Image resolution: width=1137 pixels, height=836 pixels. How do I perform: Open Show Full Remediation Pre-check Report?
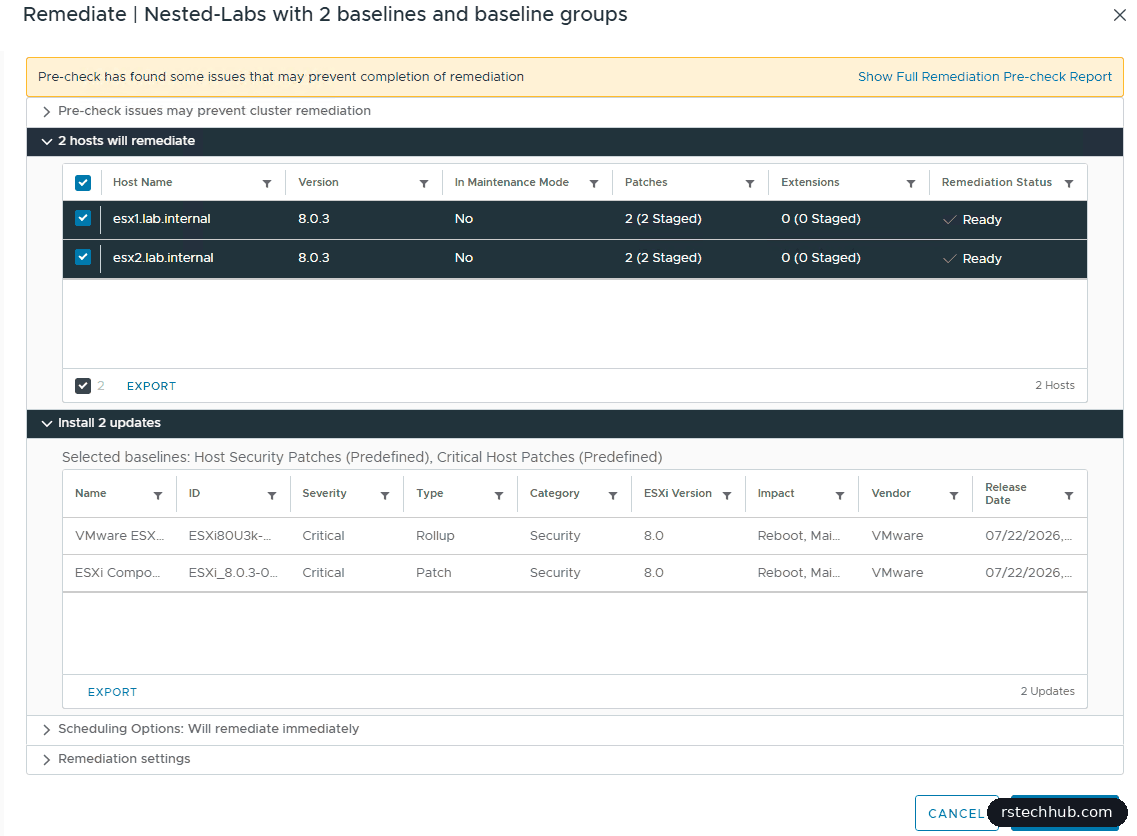pos(984,77)
